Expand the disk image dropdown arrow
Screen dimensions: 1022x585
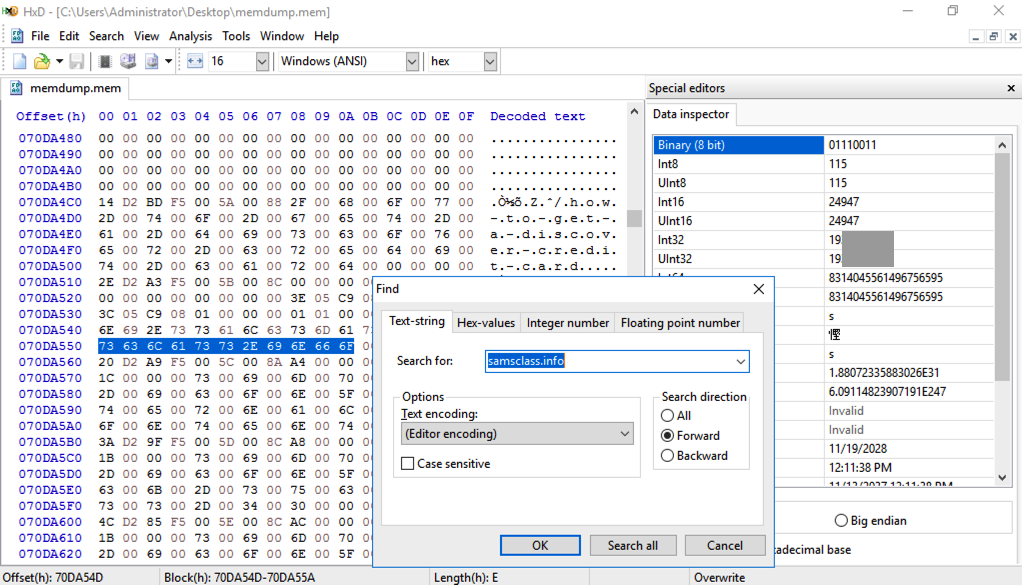tap(168, 61)
